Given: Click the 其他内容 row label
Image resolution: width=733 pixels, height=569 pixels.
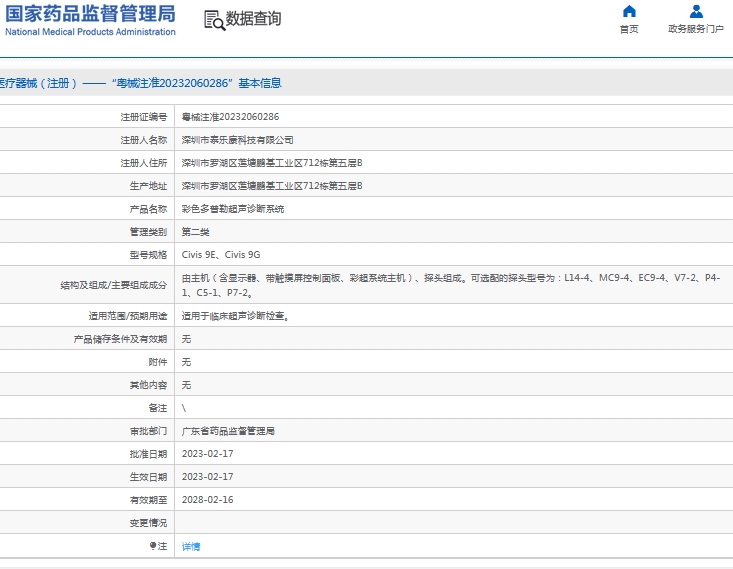Looking at the screenshot, I should tap(148, 385).
